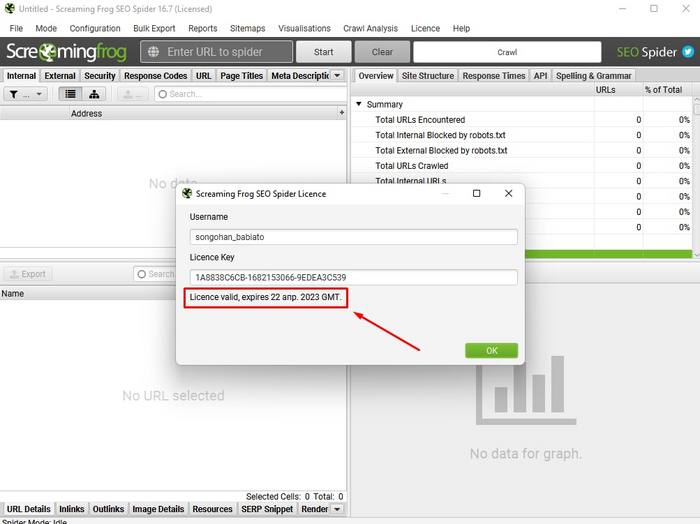Select the Internal tab
Image resolution: width=700 pixels, height=524 pixels.
pyautogui.click(x=21, y=76)
